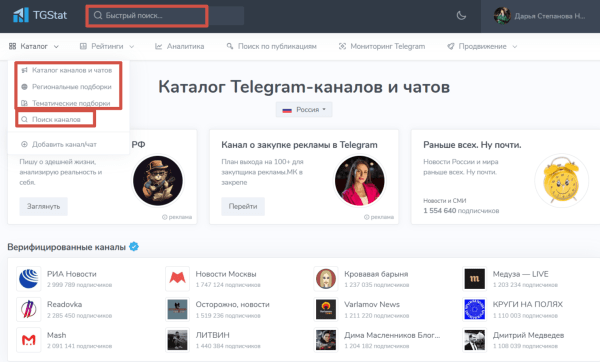Screen dimensions: 600x362
Task: Select Добавить канал/чат menu entry
Action: (x=64, y=145)
